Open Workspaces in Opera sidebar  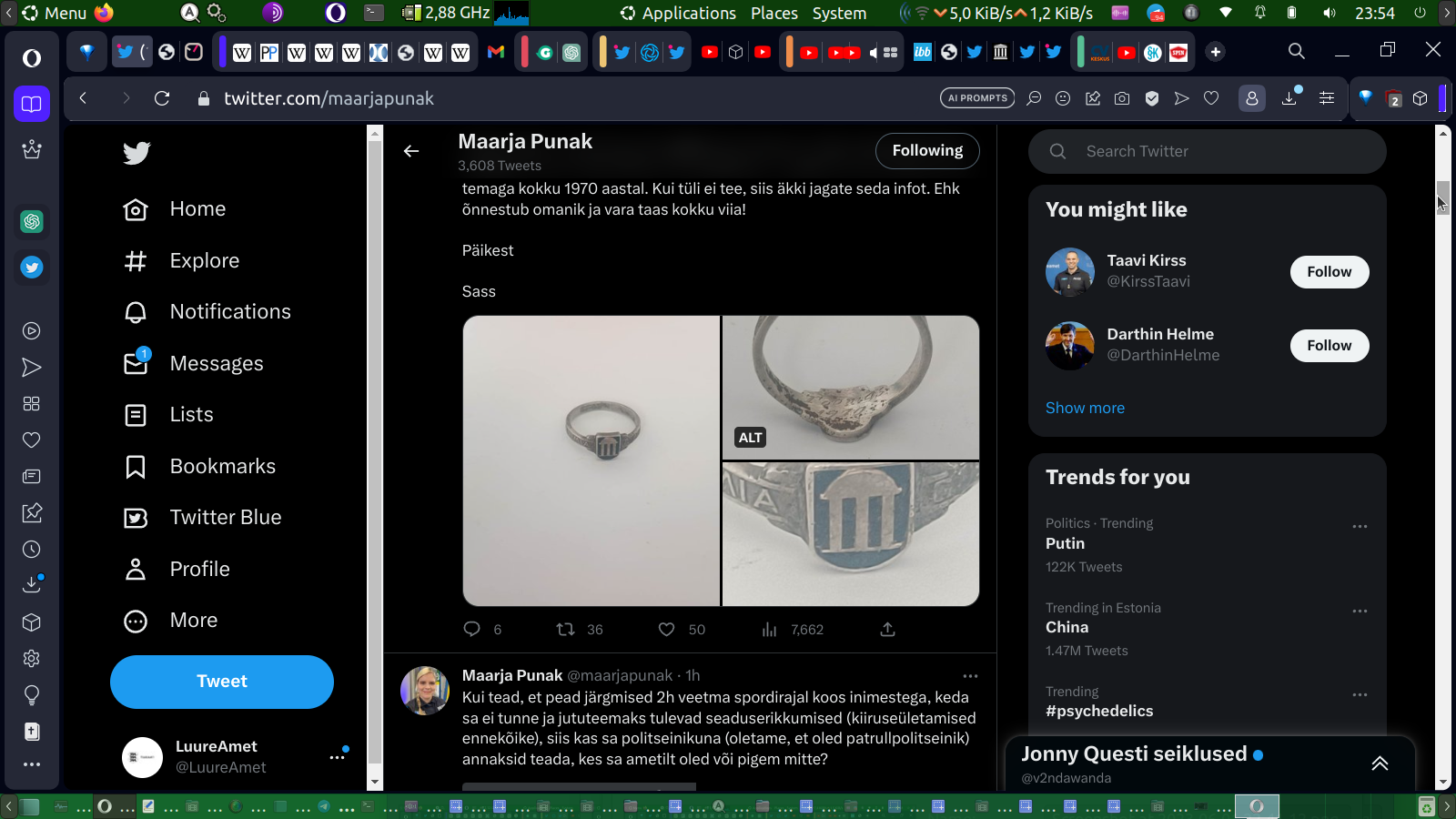[32, 104]
